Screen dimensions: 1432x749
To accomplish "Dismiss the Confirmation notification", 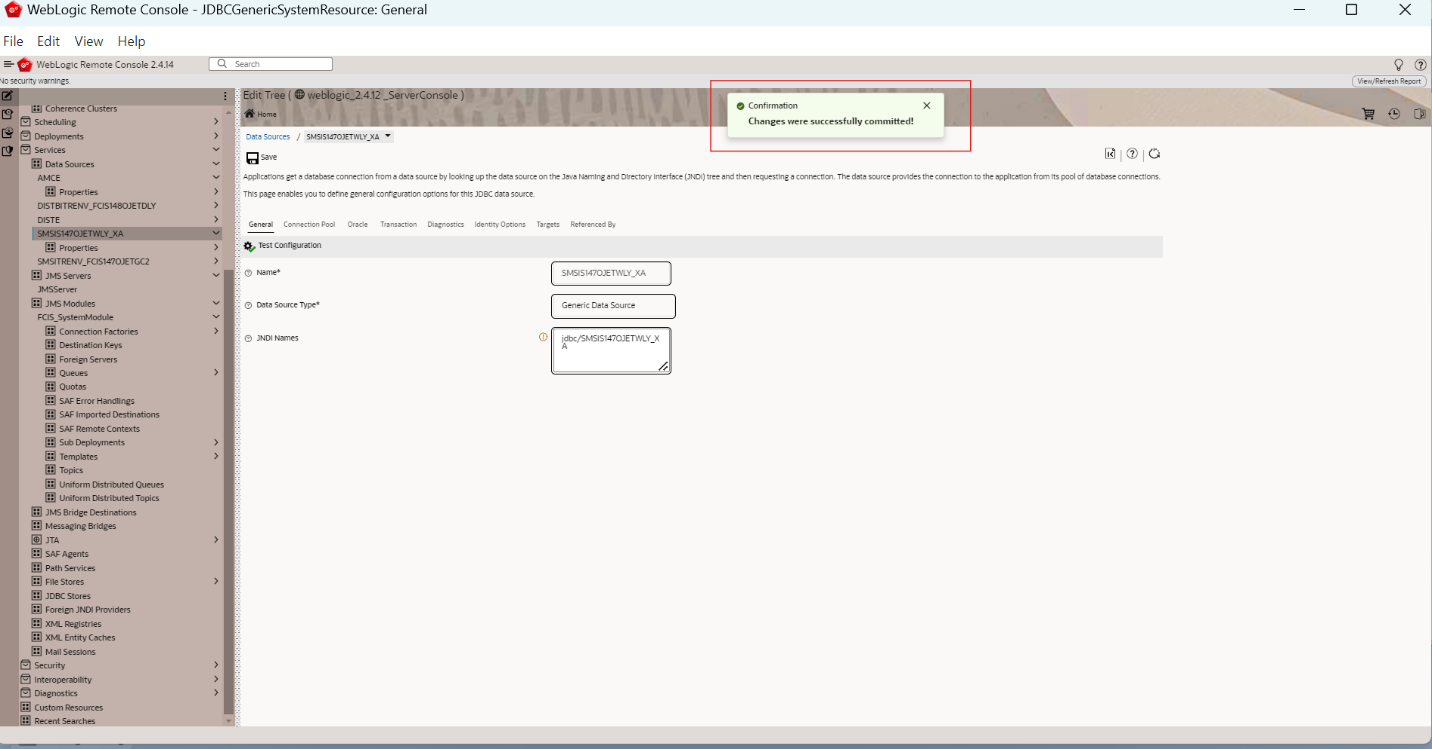I will 926,105.
